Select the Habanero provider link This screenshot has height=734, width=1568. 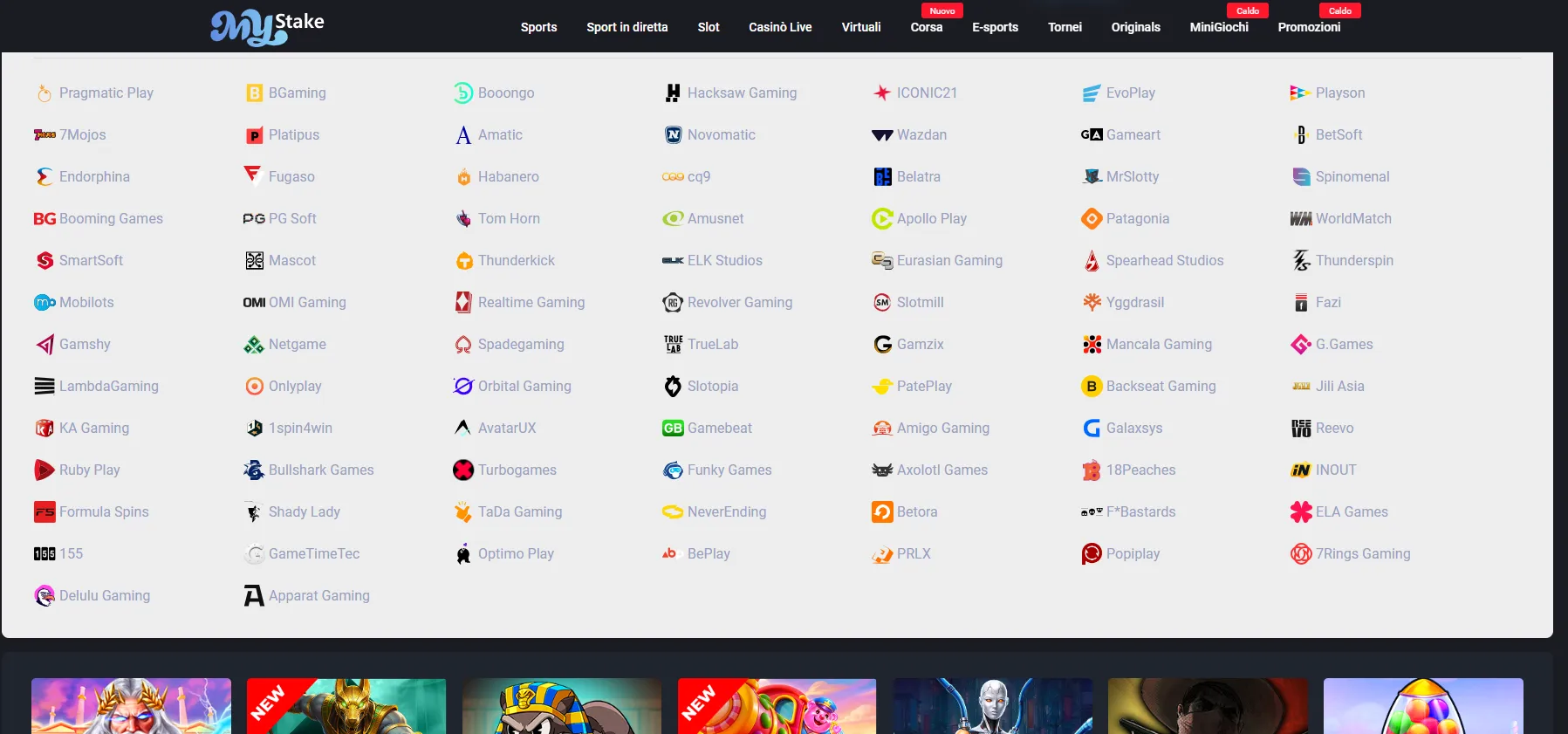(496, 176)
